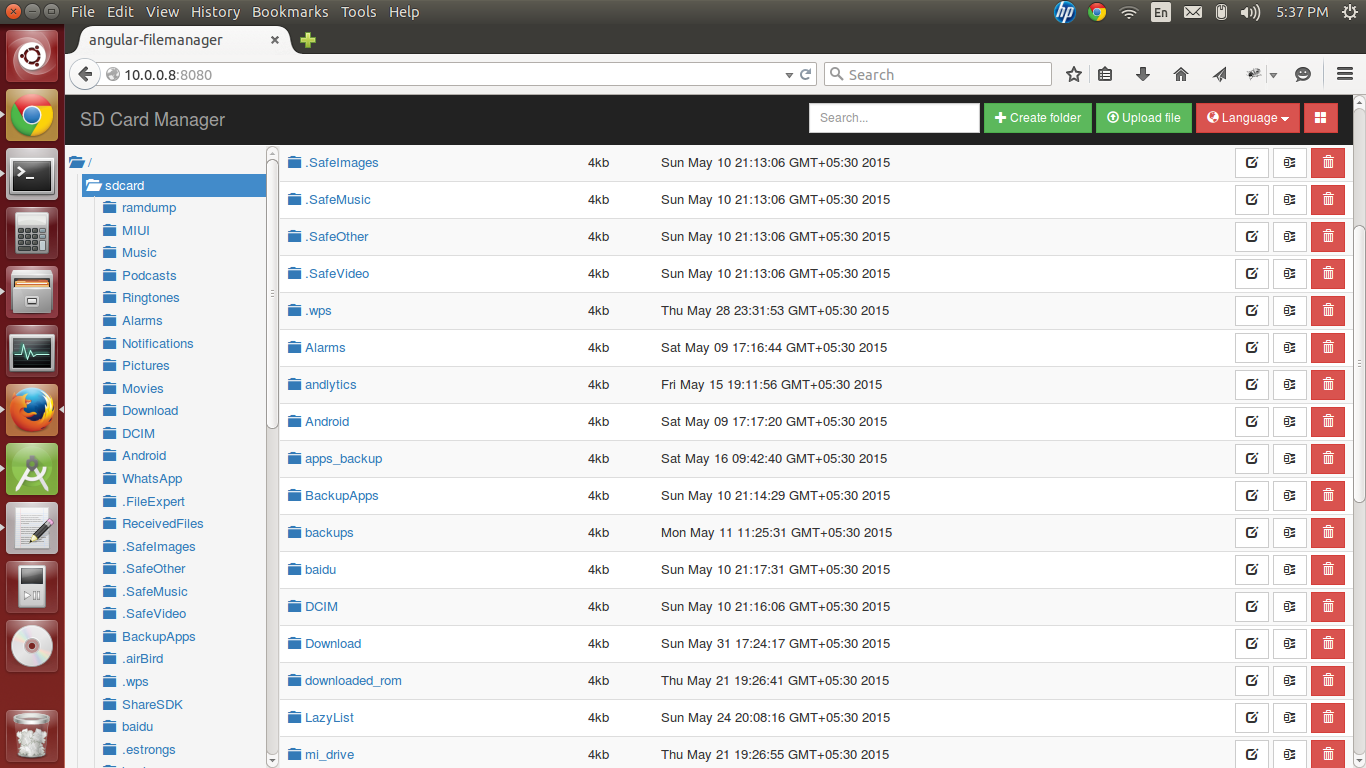This screenshot has height=768, width=1366.
Task: Open the Language dropdown
Action: point(1248,118)
